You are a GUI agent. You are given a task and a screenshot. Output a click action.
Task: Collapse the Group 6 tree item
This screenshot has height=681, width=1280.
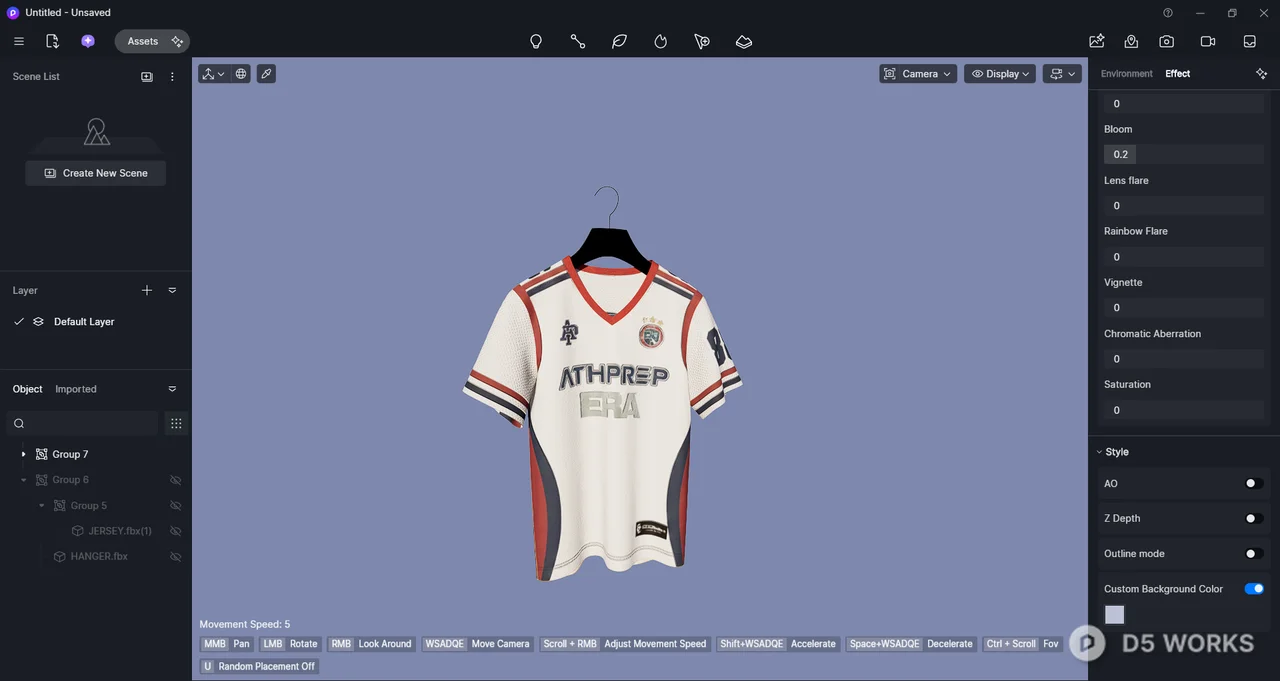click(x=23, y=480)
